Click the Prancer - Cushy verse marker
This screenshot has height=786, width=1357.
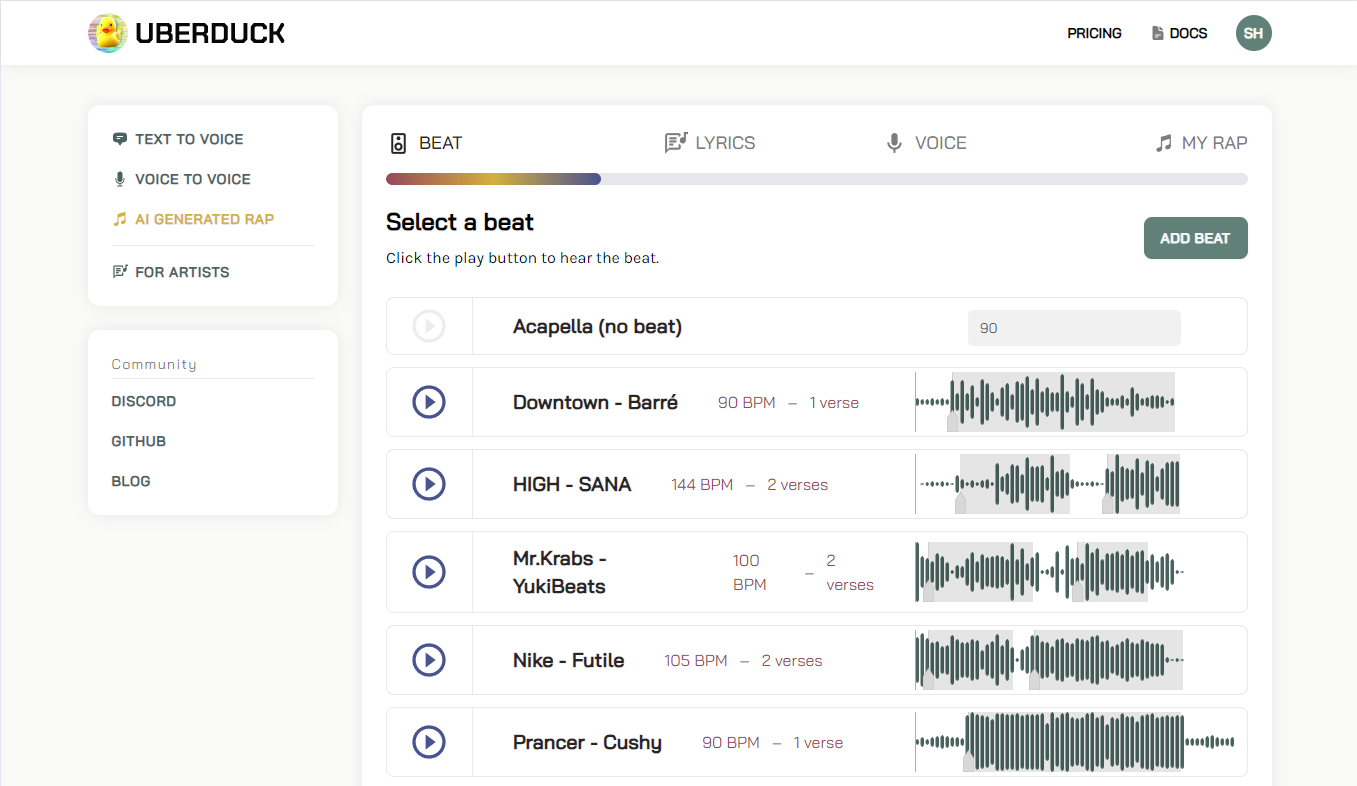(969, 763)
